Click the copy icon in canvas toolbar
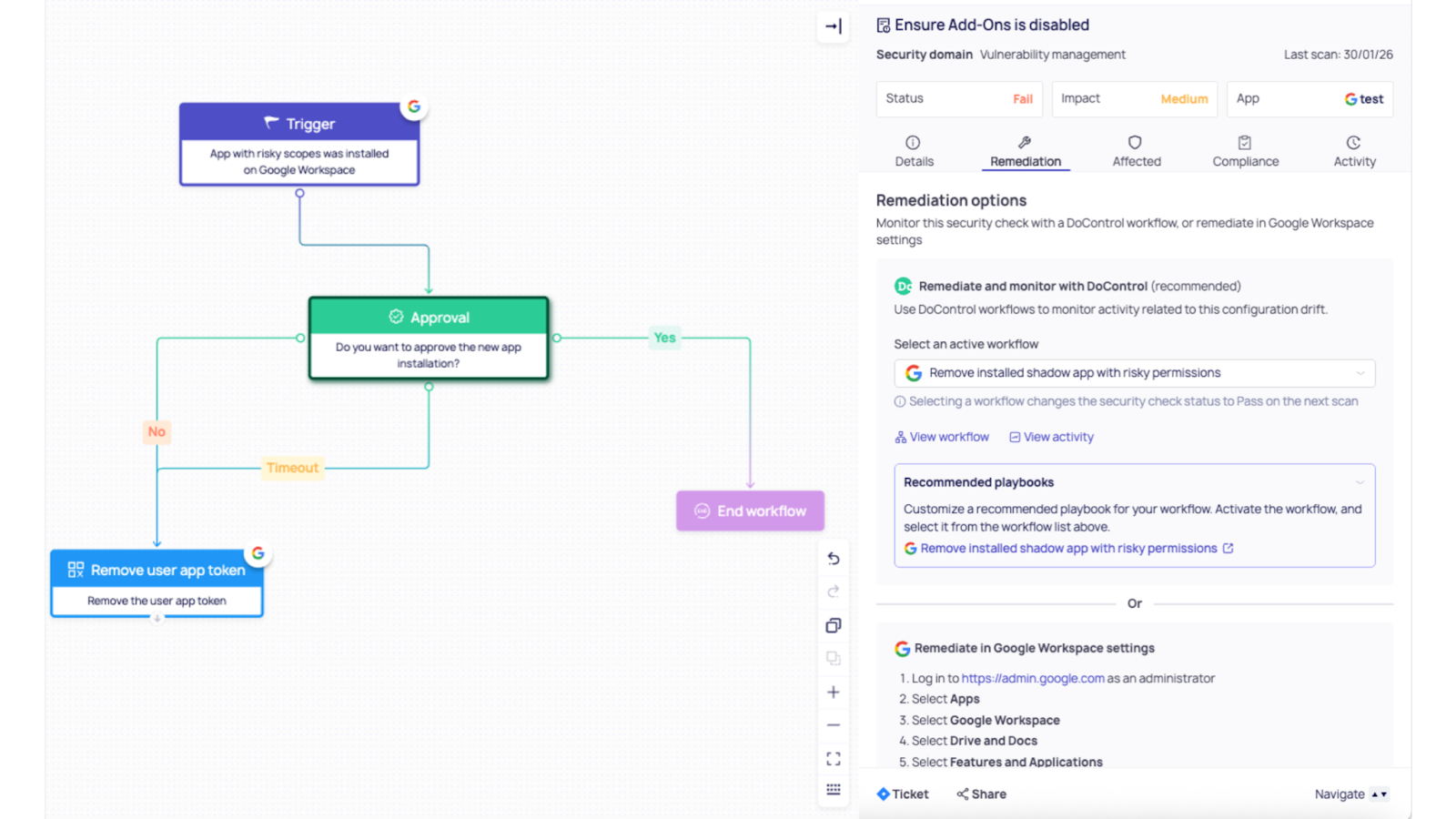1456x819 pixels. 833,625
